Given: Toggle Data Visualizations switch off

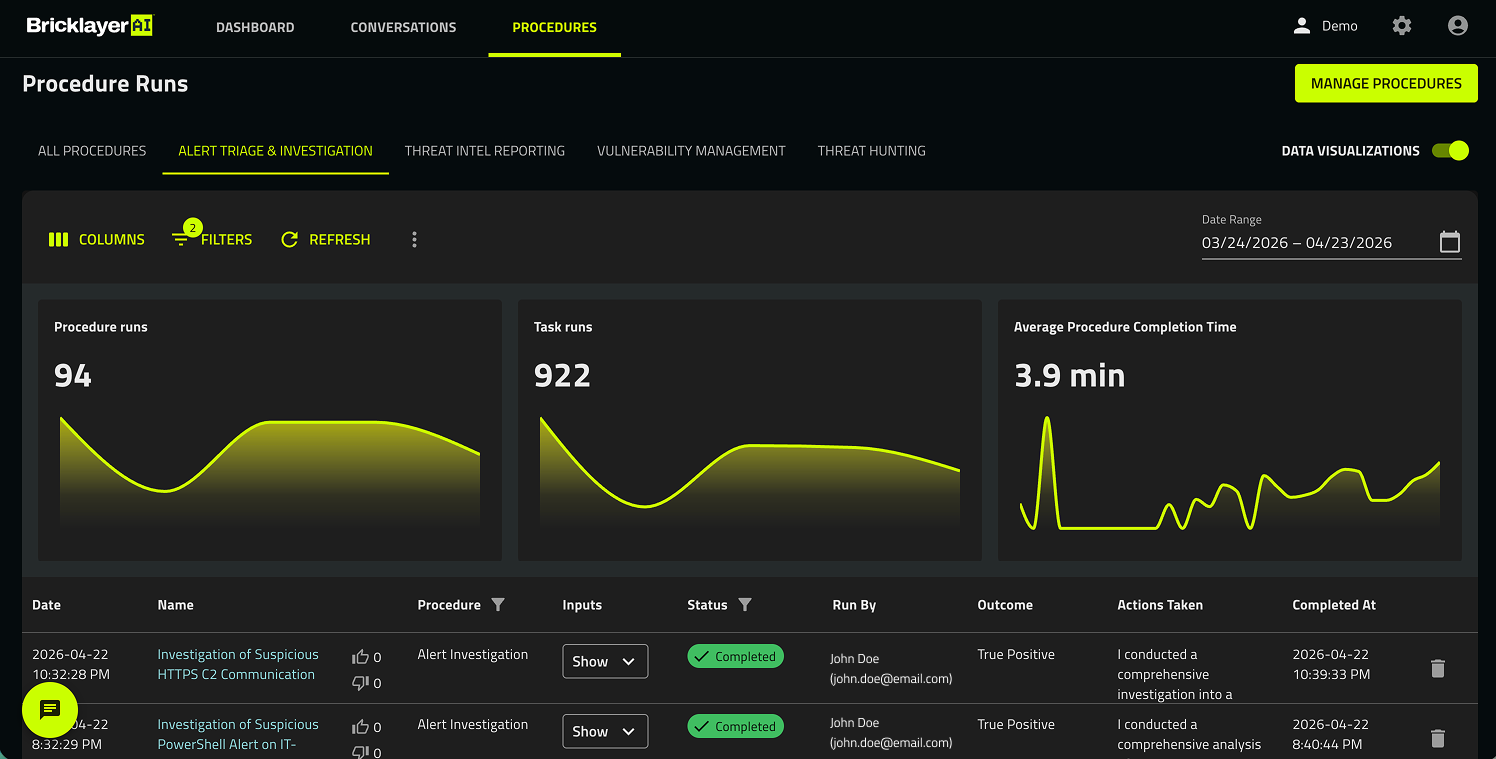Looking at the screenshot, I should [x=1450, y=151].
